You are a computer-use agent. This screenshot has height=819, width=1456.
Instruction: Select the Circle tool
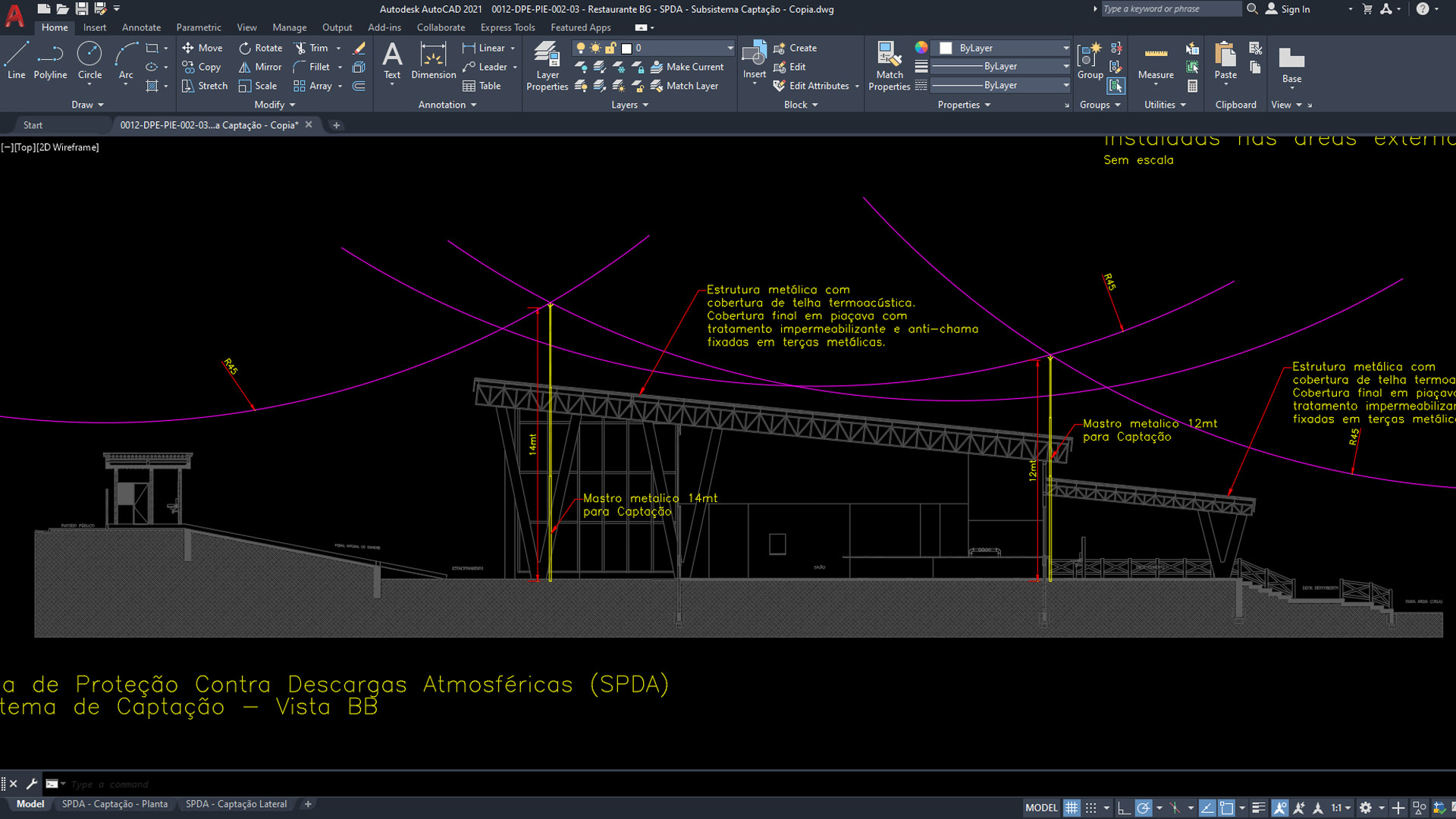coord(89,61)
